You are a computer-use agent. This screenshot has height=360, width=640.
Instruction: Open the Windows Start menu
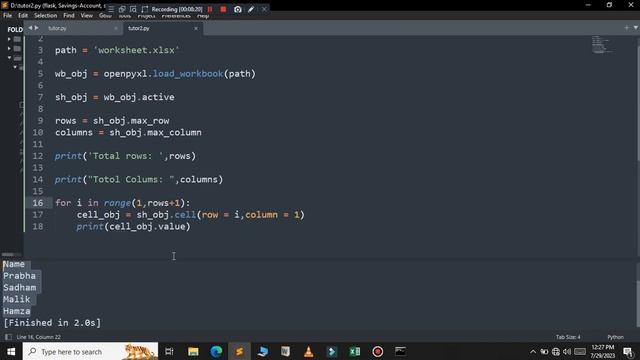(11, 351)
